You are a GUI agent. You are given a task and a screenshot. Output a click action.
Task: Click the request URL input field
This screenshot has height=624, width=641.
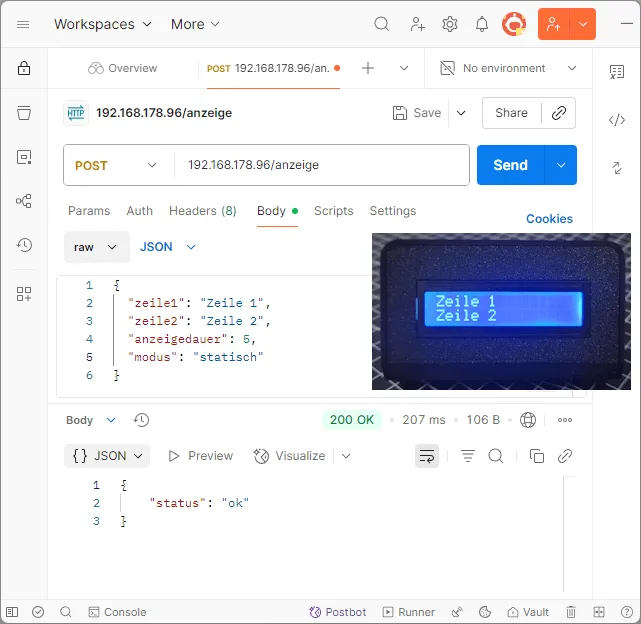(x=320, y=165)
